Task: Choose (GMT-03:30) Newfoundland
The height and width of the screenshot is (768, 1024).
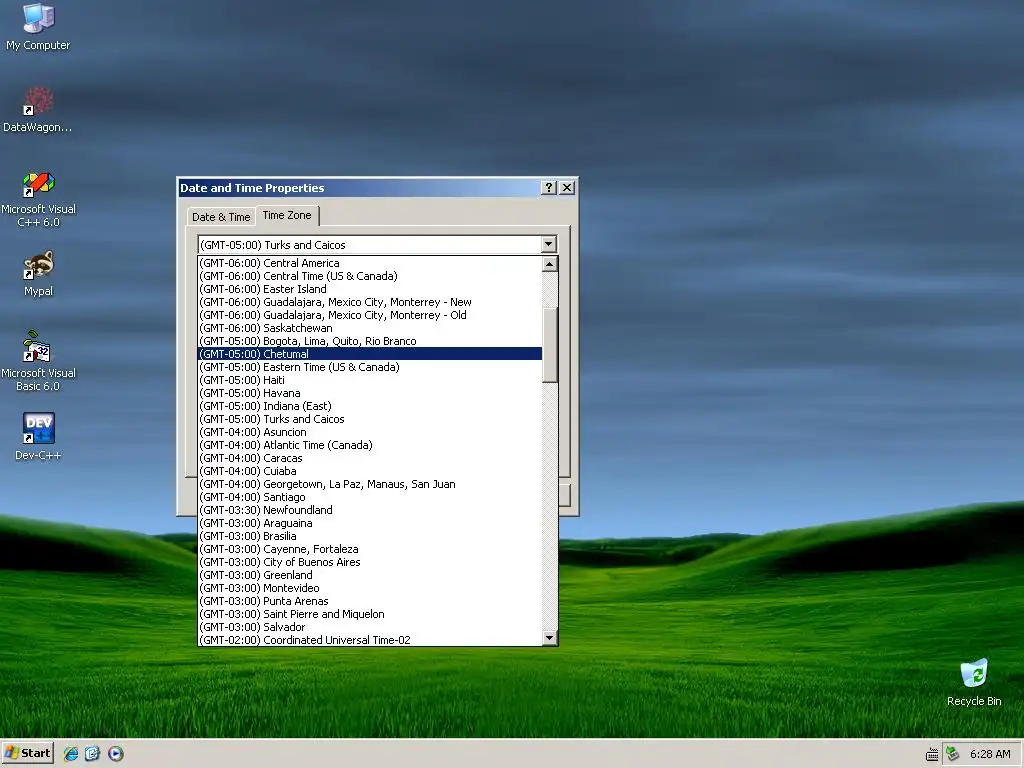Action: [370, 510]
